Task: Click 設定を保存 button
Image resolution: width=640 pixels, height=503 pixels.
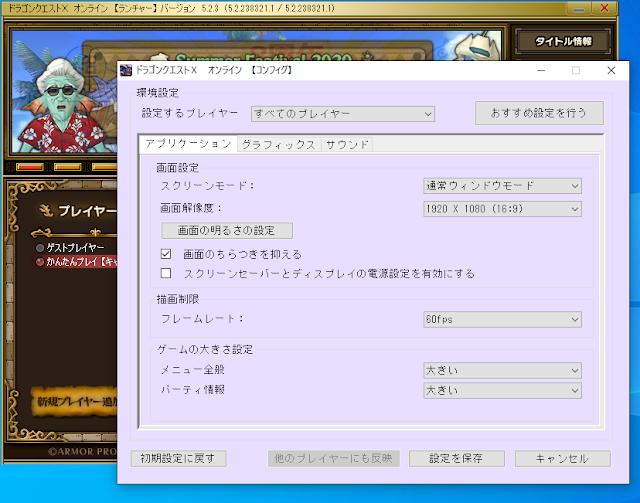Action: click(457, 458)
